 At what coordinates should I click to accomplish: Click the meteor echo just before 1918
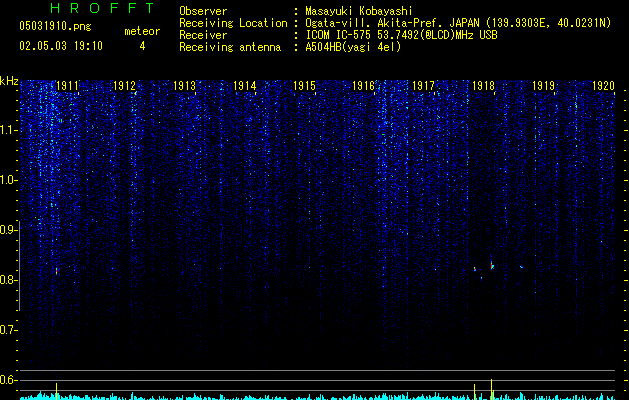[x=475, y=269]
